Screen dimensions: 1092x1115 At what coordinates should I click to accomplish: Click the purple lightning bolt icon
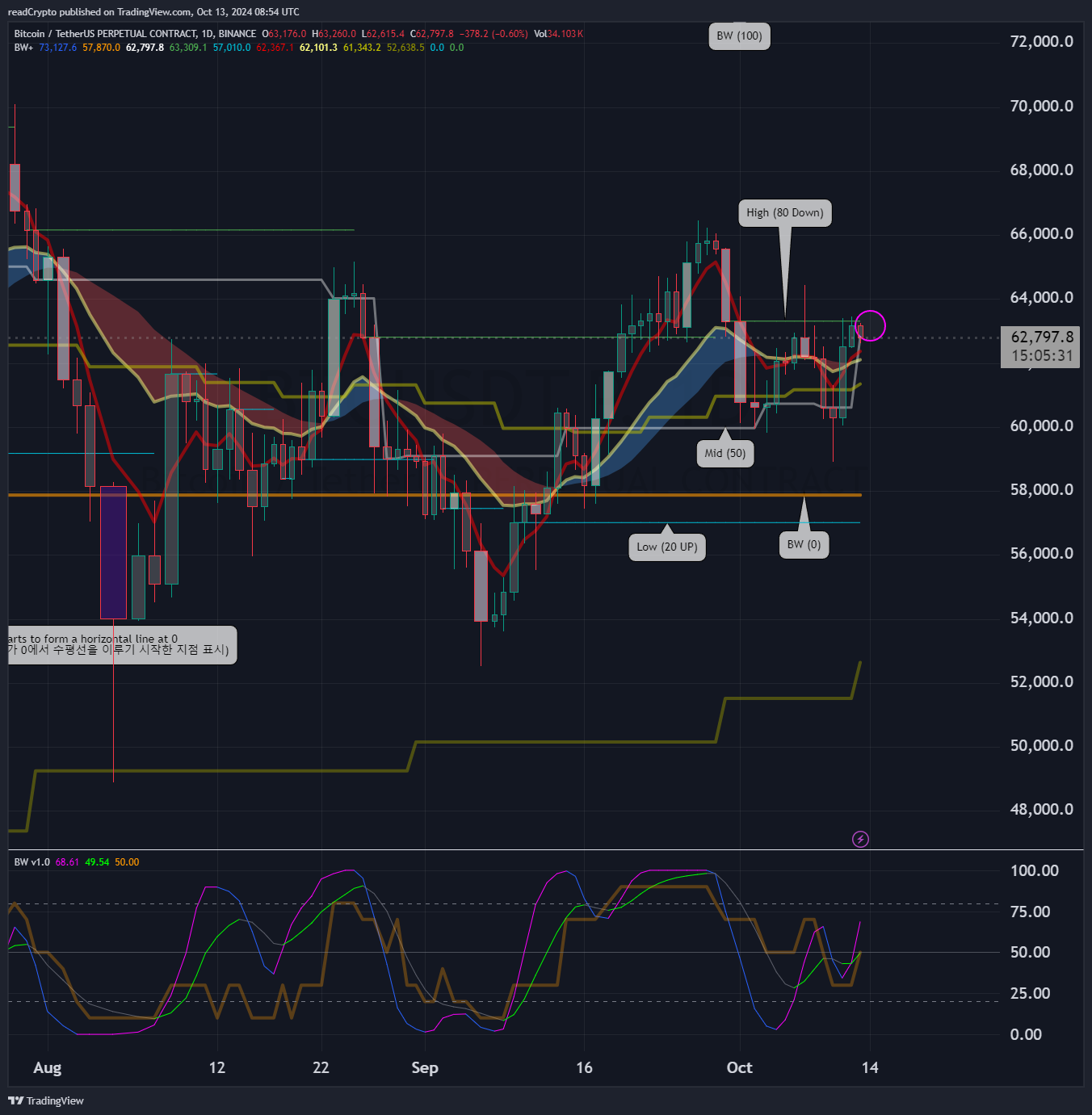860,840
